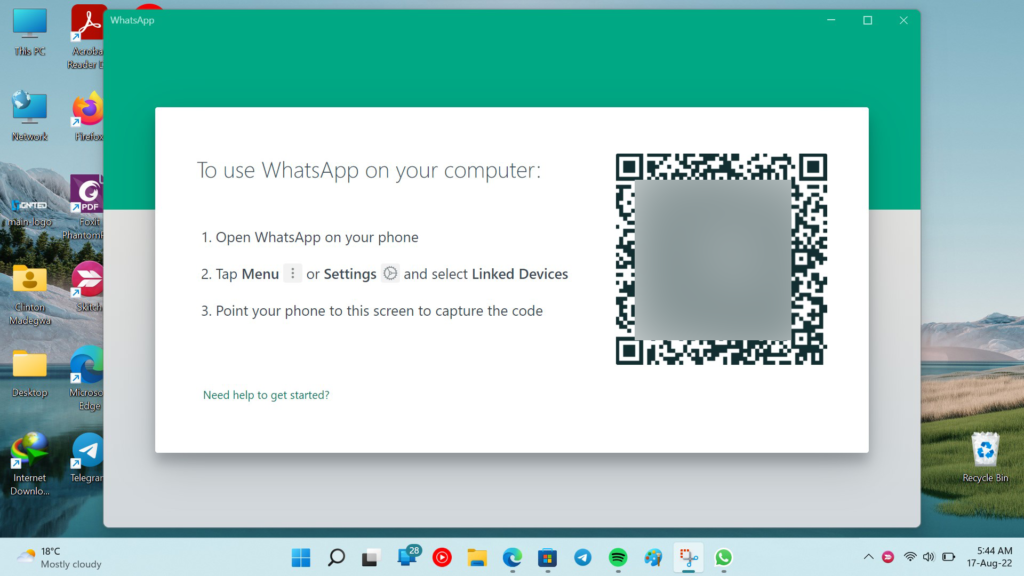Select the Desktop folder icon

tap(30, 374)
